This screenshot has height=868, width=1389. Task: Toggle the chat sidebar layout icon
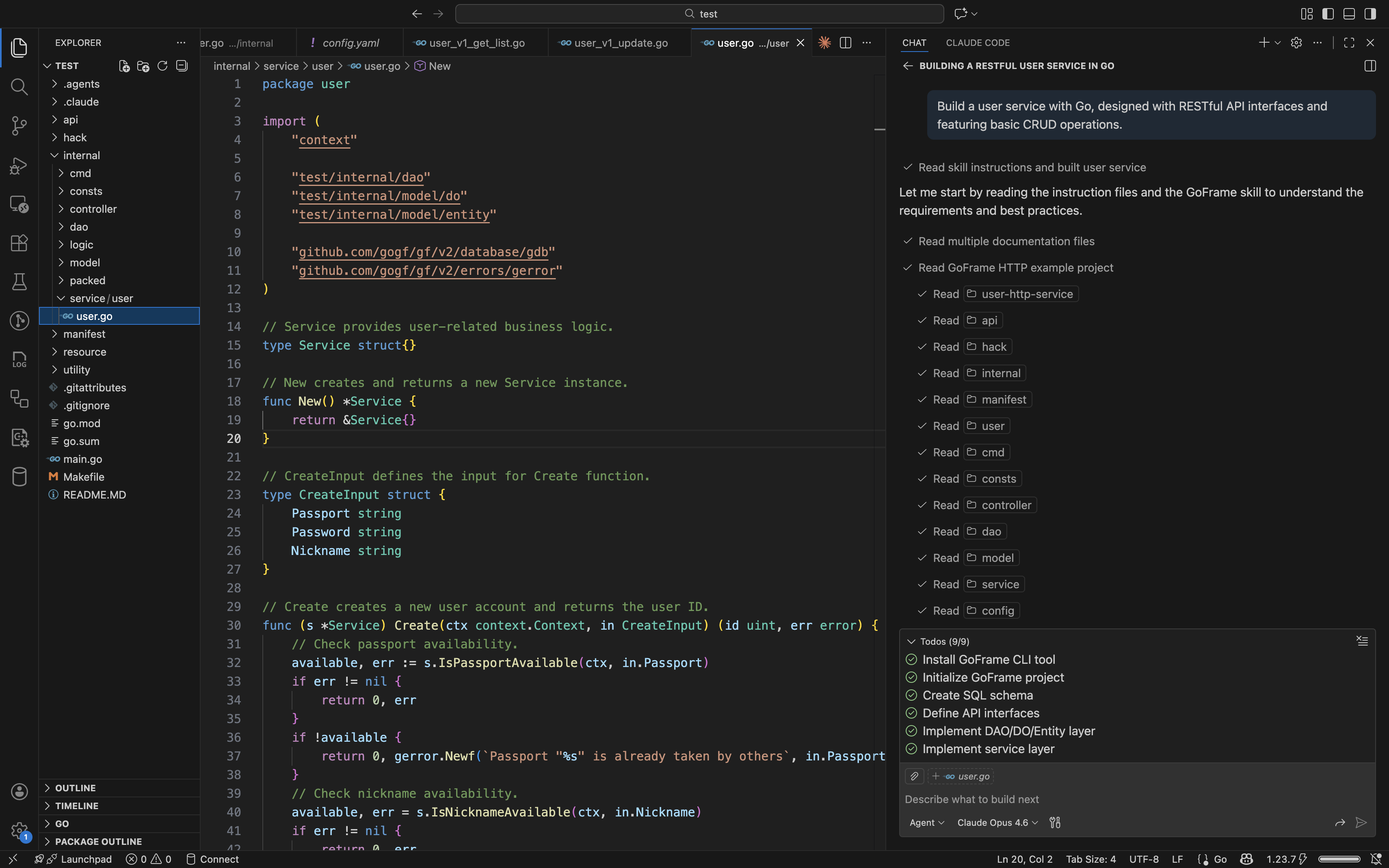click(1370, 66)
